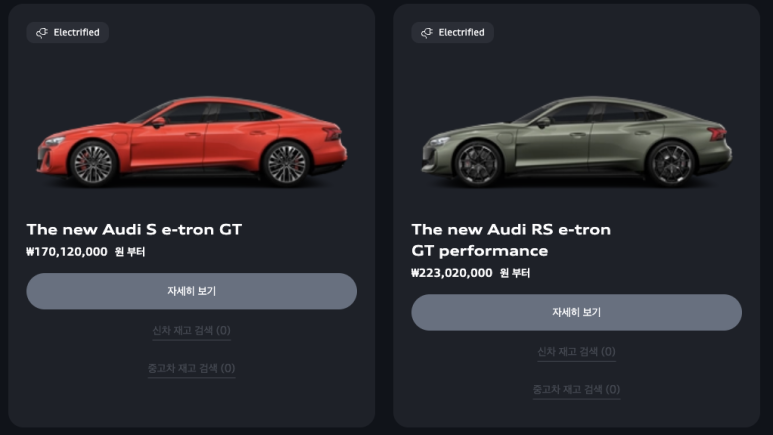Click the ₩170,120,000 price
The height and width of the screenshot is (435, 773).
pos(67,252)
